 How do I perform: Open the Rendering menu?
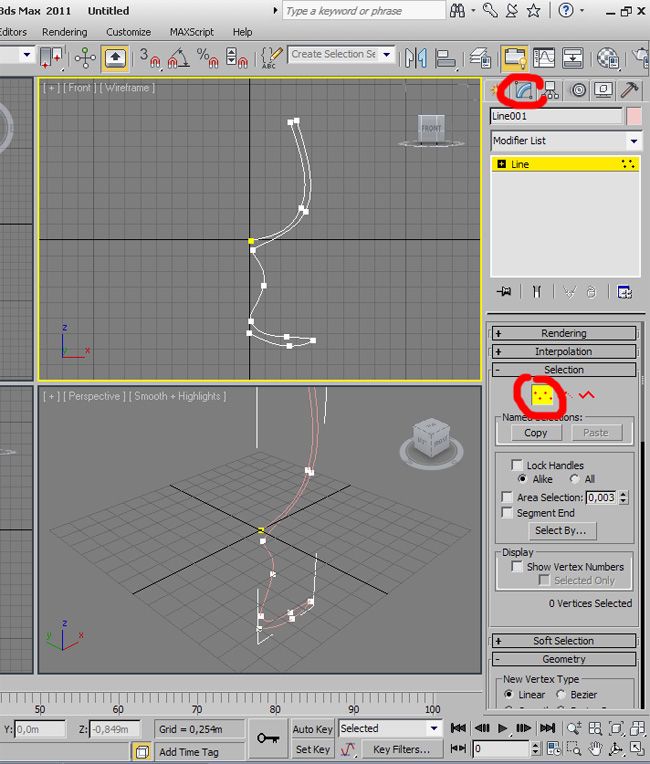point(64,32)
